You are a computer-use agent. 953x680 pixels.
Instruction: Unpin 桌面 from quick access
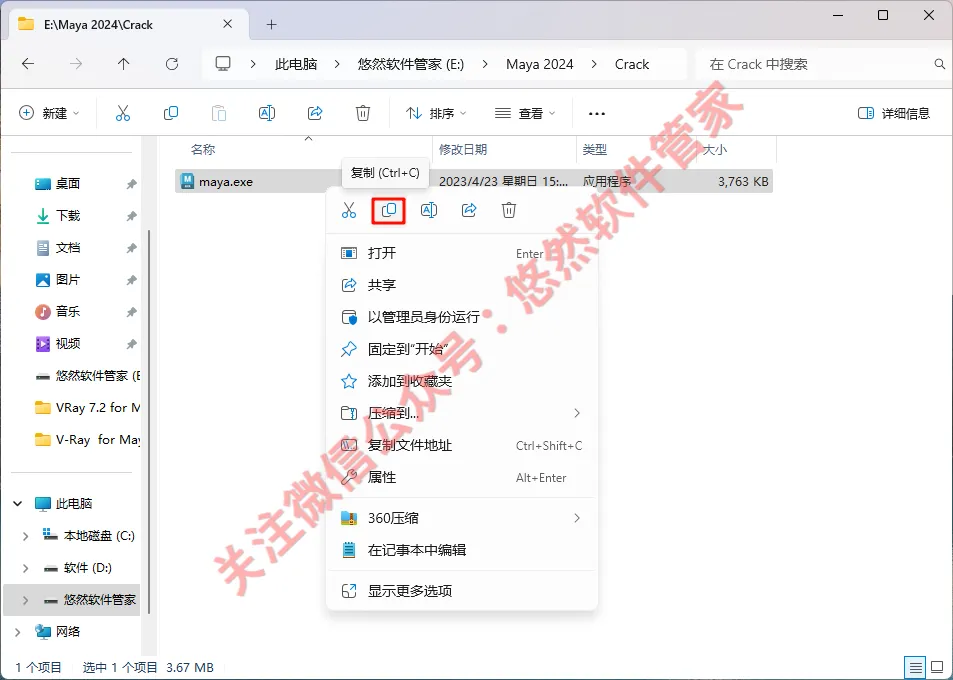131,184
